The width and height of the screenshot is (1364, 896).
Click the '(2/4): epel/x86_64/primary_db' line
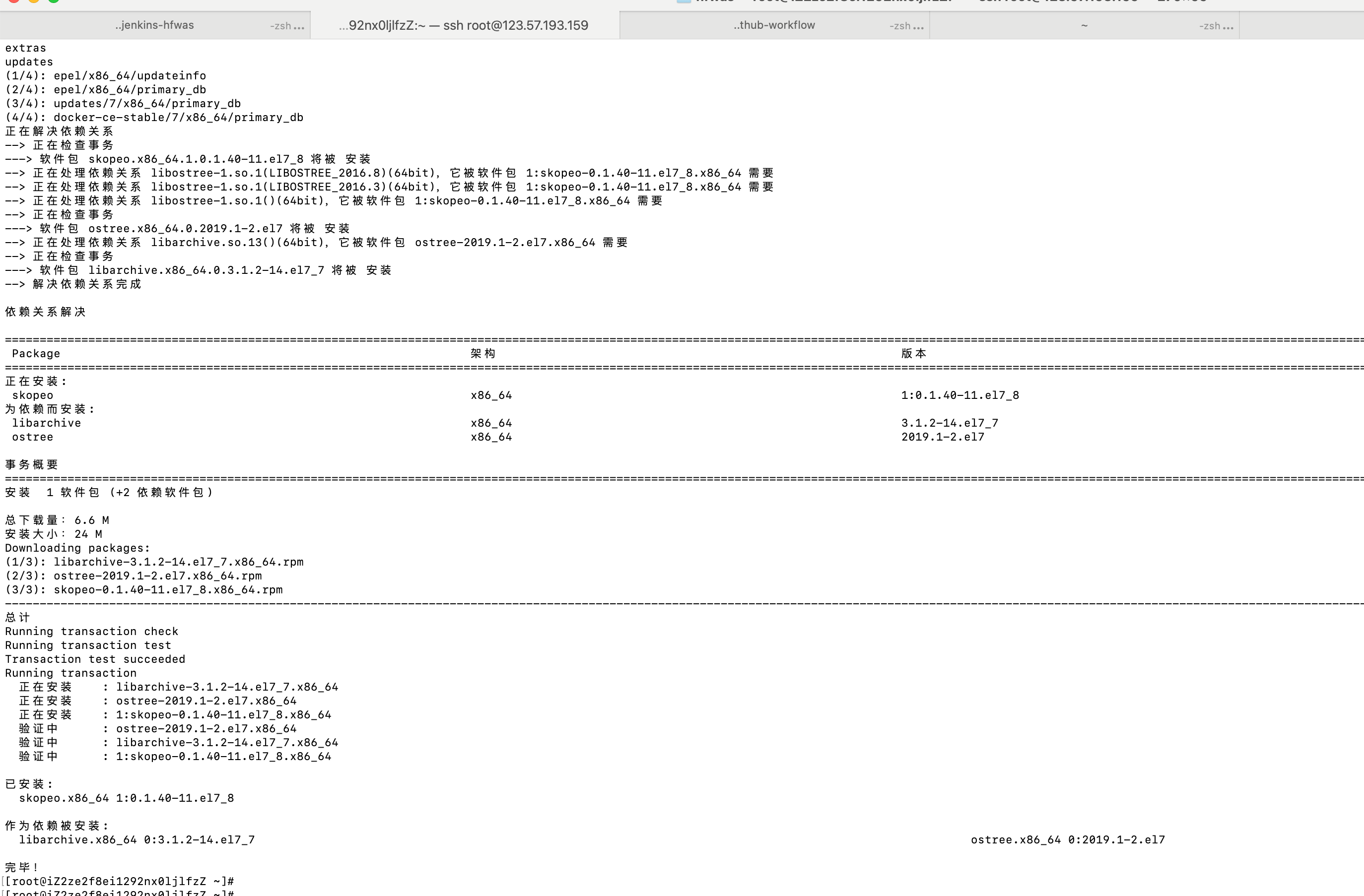[105, 89]
